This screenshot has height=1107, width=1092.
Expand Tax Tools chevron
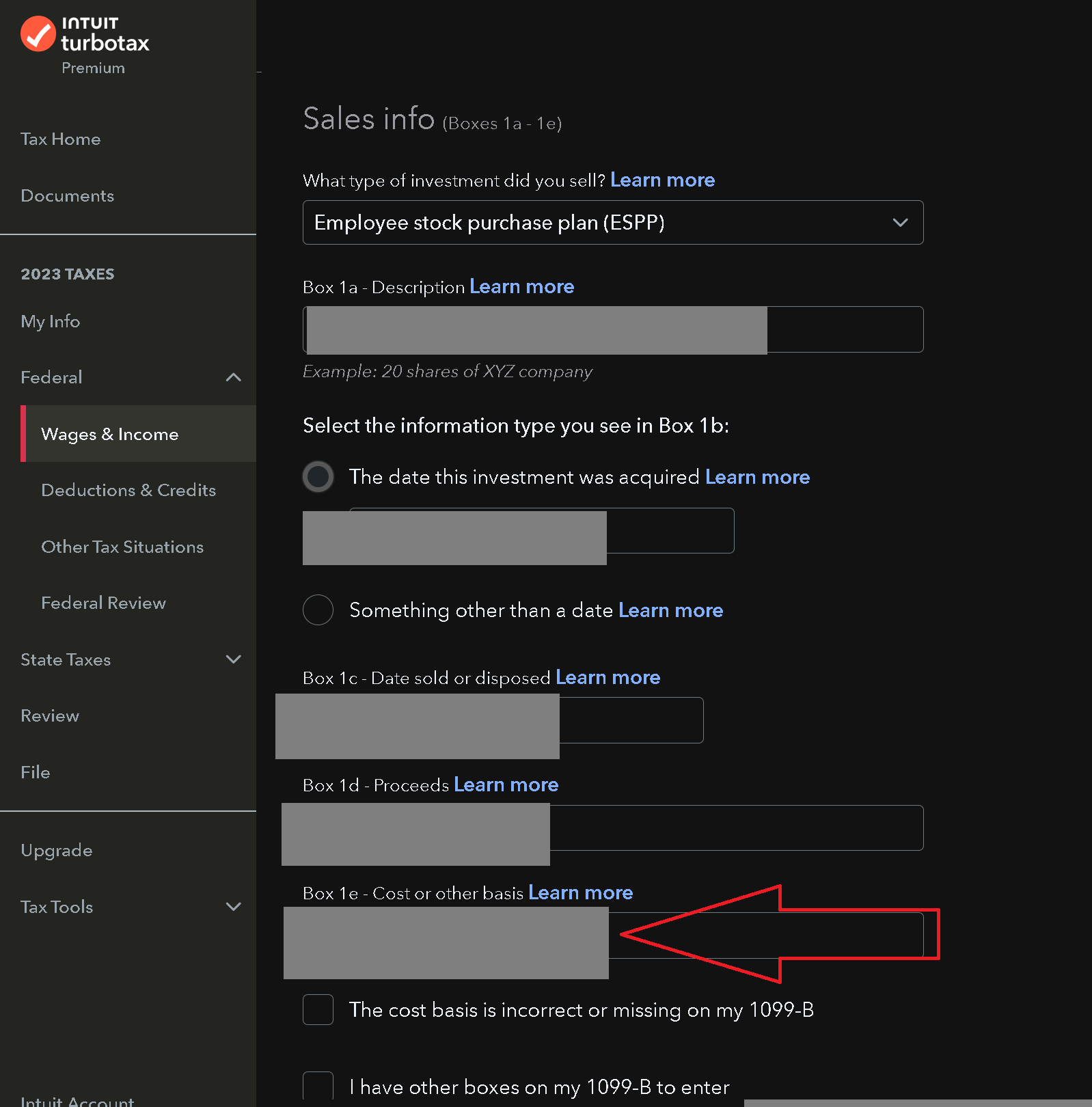[234, 907]
